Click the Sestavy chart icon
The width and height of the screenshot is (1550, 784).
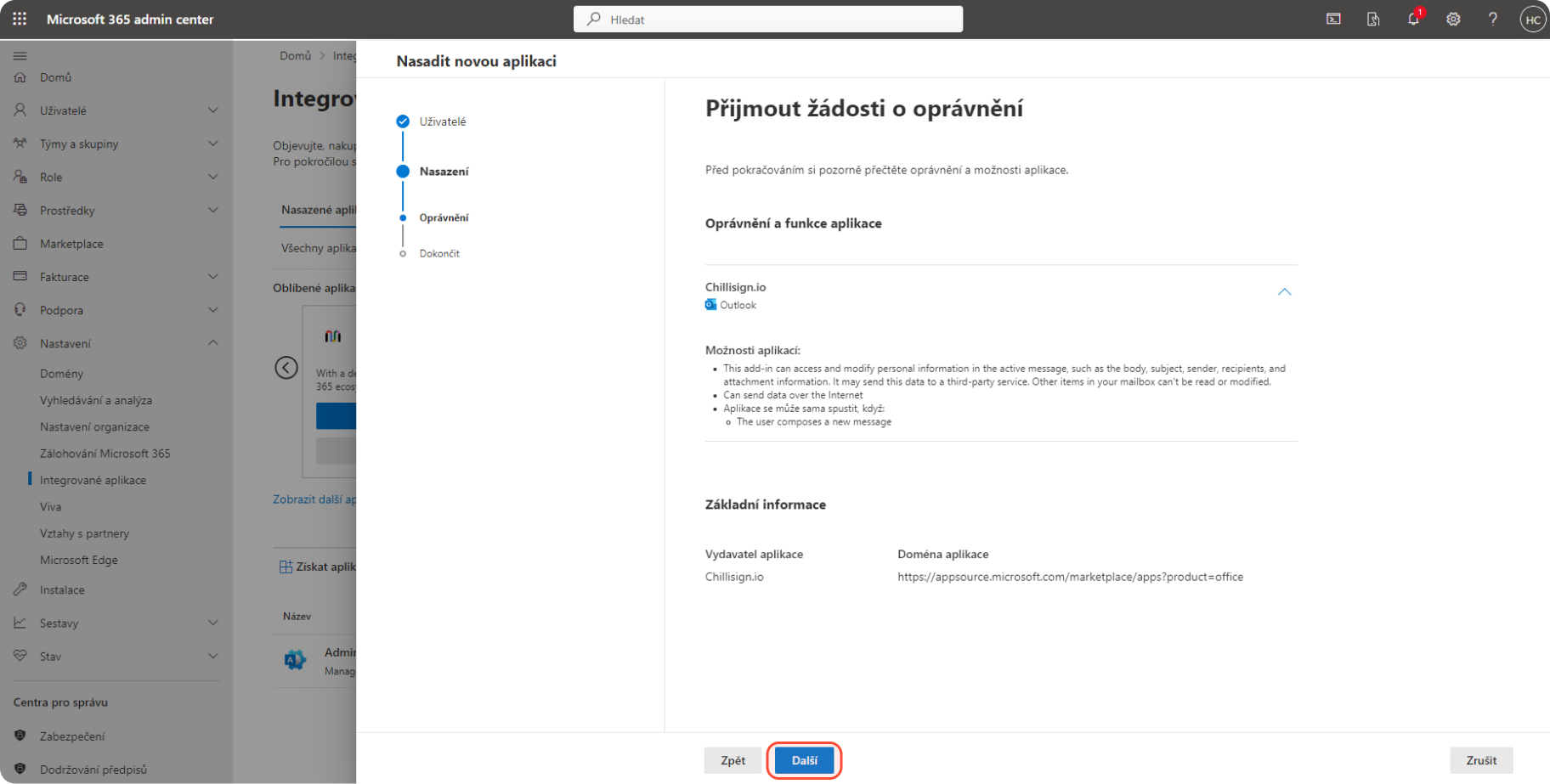[x=20, y=623]
